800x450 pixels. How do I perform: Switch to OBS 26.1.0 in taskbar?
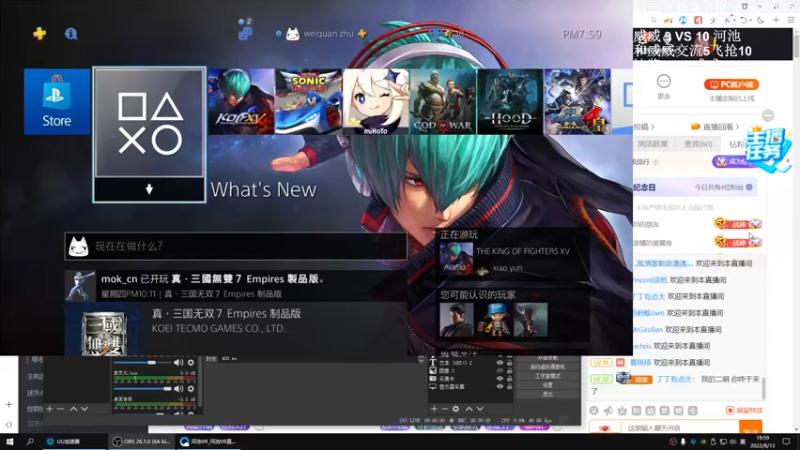click(141, 441)
